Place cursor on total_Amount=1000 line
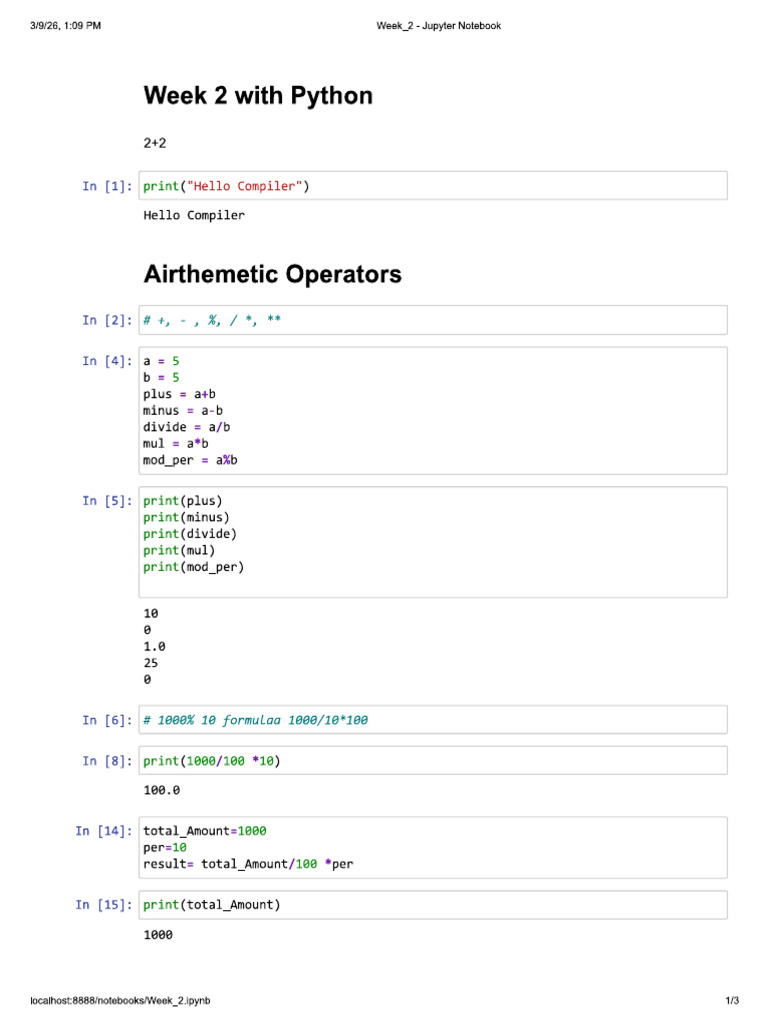Viewport: 768px width, 1024px height. pyautogui.click(x=205, y=831)
